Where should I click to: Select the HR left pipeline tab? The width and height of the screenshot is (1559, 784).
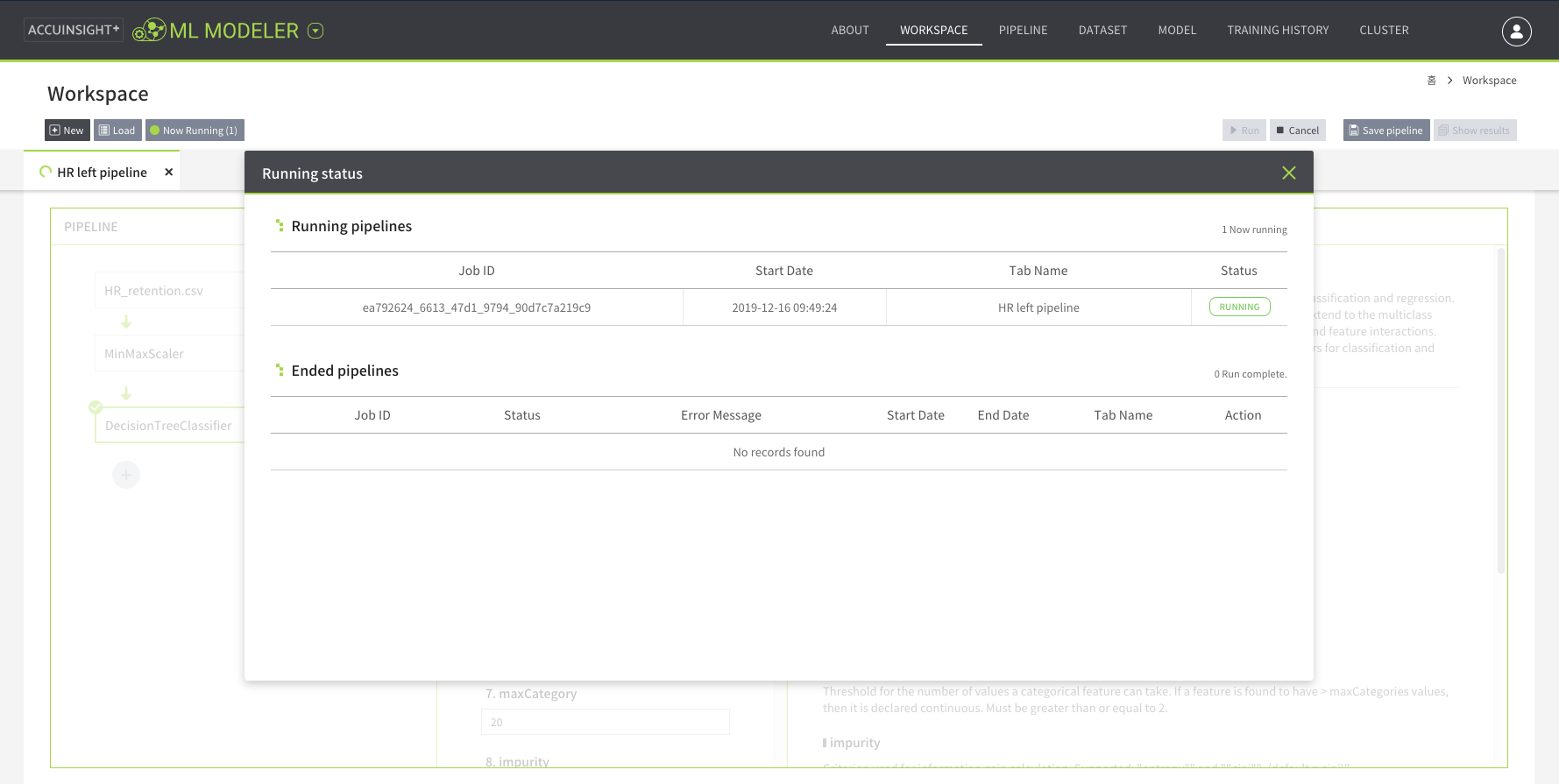[x=102, y=173]
